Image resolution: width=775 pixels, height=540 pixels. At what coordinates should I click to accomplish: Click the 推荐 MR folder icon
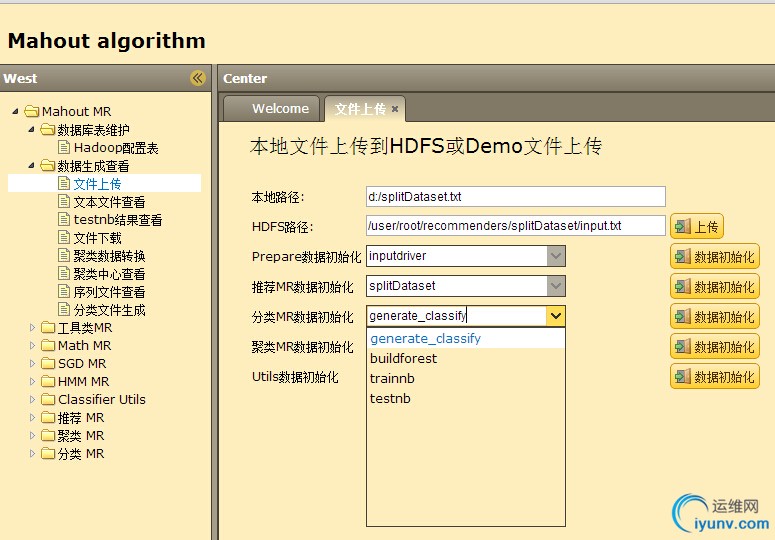pyautogui.click(x=48, y=417)
